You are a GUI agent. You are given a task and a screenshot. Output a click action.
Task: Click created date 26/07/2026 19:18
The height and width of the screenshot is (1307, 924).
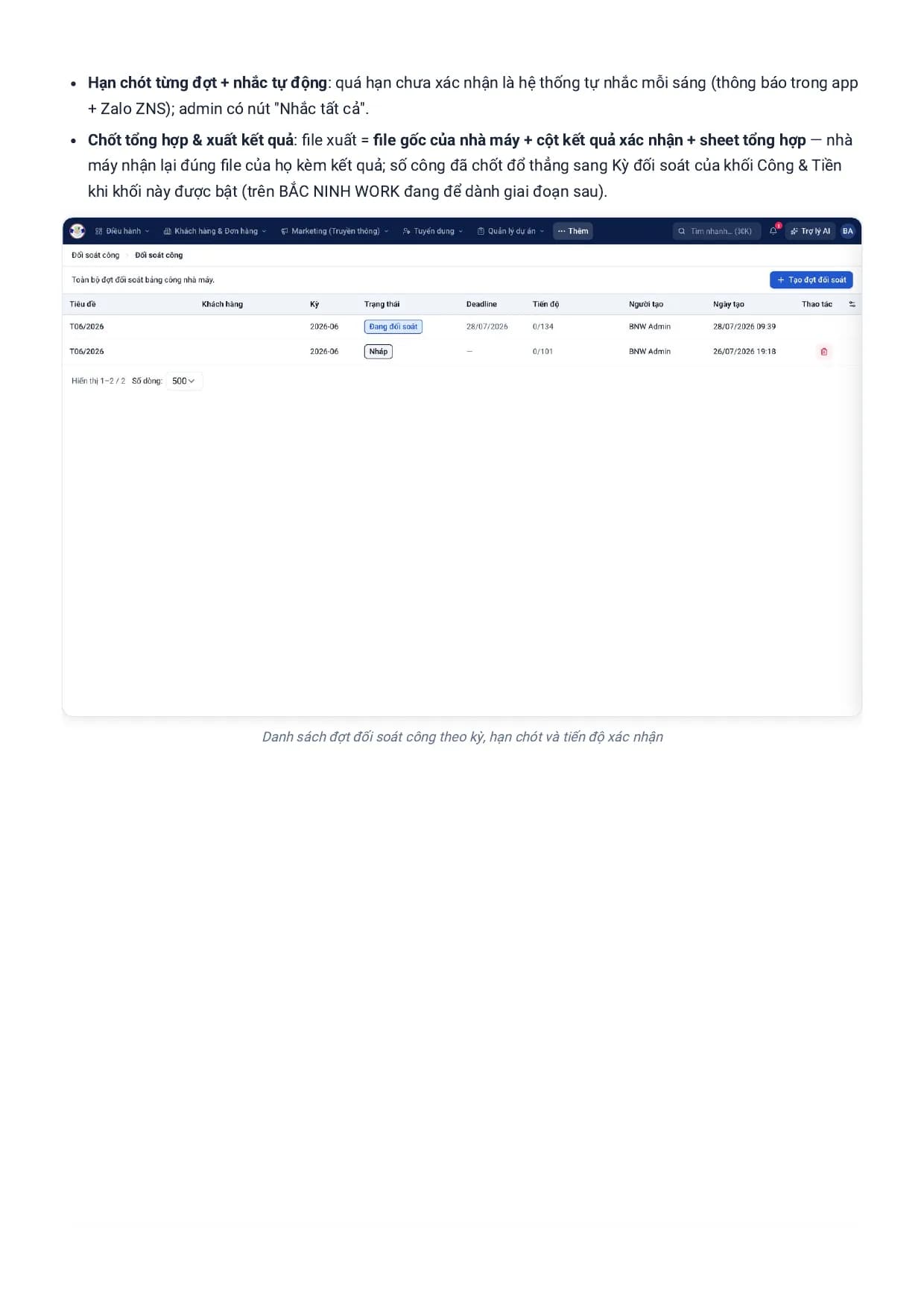(744, 352)
